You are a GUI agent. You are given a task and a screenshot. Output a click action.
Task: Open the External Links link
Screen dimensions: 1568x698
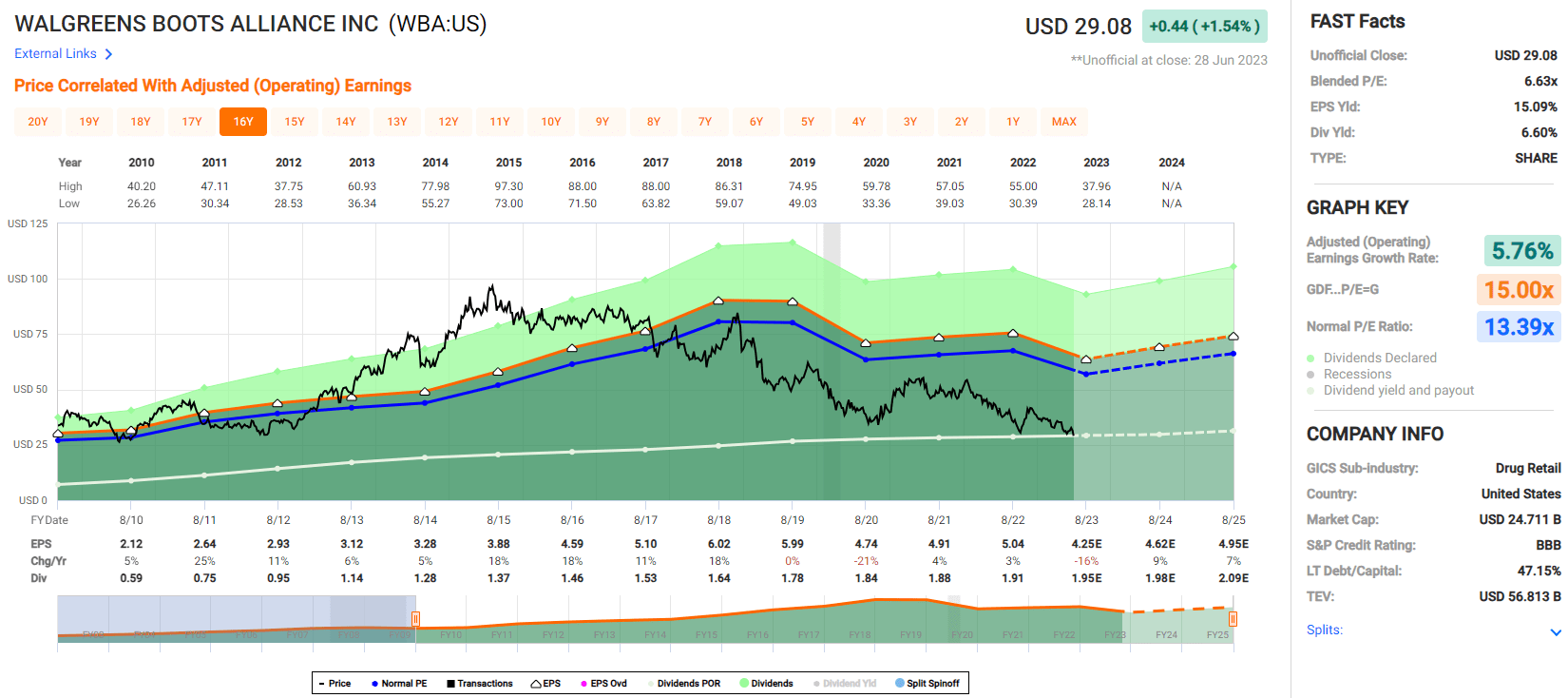click(x=55, y=54)
